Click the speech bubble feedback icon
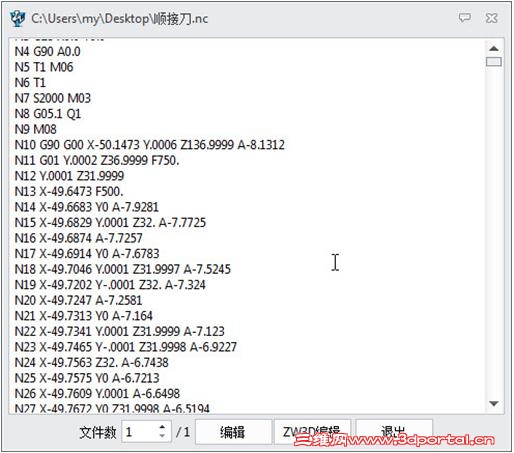Viewport: 514px width, 453px height. tap(464, 18)
